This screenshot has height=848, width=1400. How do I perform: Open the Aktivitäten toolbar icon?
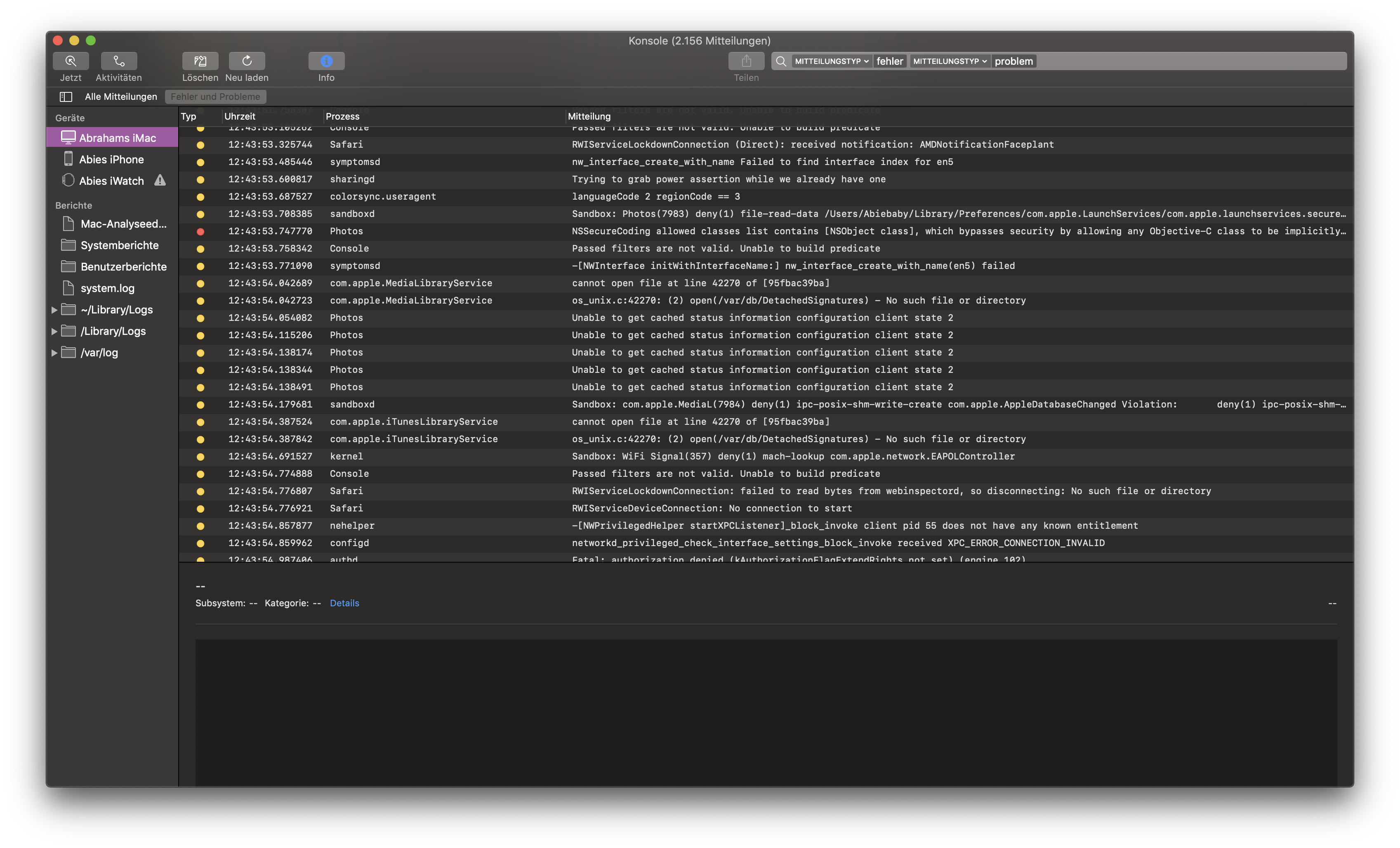pyautogui.click(x=119, y=61)
